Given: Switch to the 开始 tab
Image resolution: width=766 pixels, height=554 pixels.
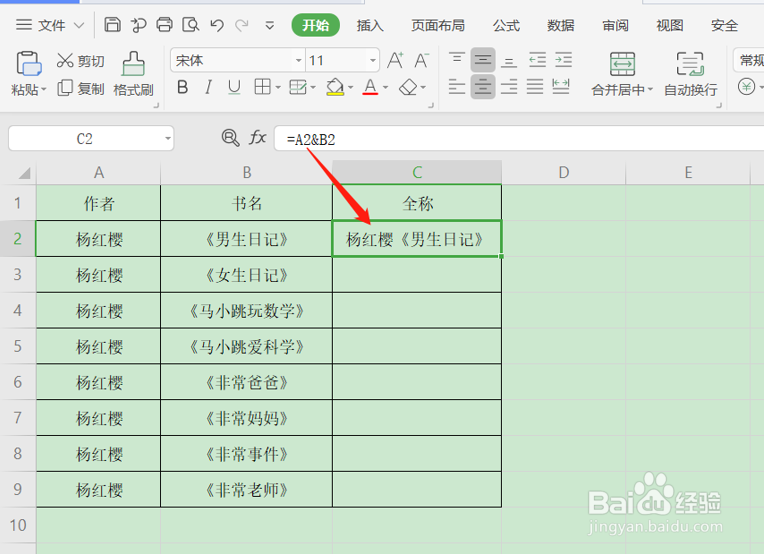Looking at the screenshot, I should click(316, 25).
